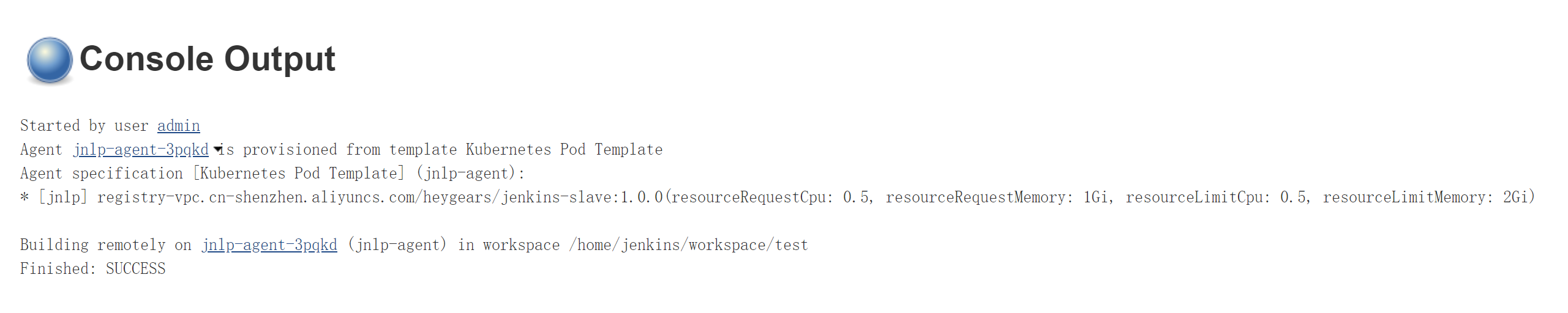This screenshot has height=313, width=1568.
Task: Click the [jnlp] container label
Action: point(63,197)
